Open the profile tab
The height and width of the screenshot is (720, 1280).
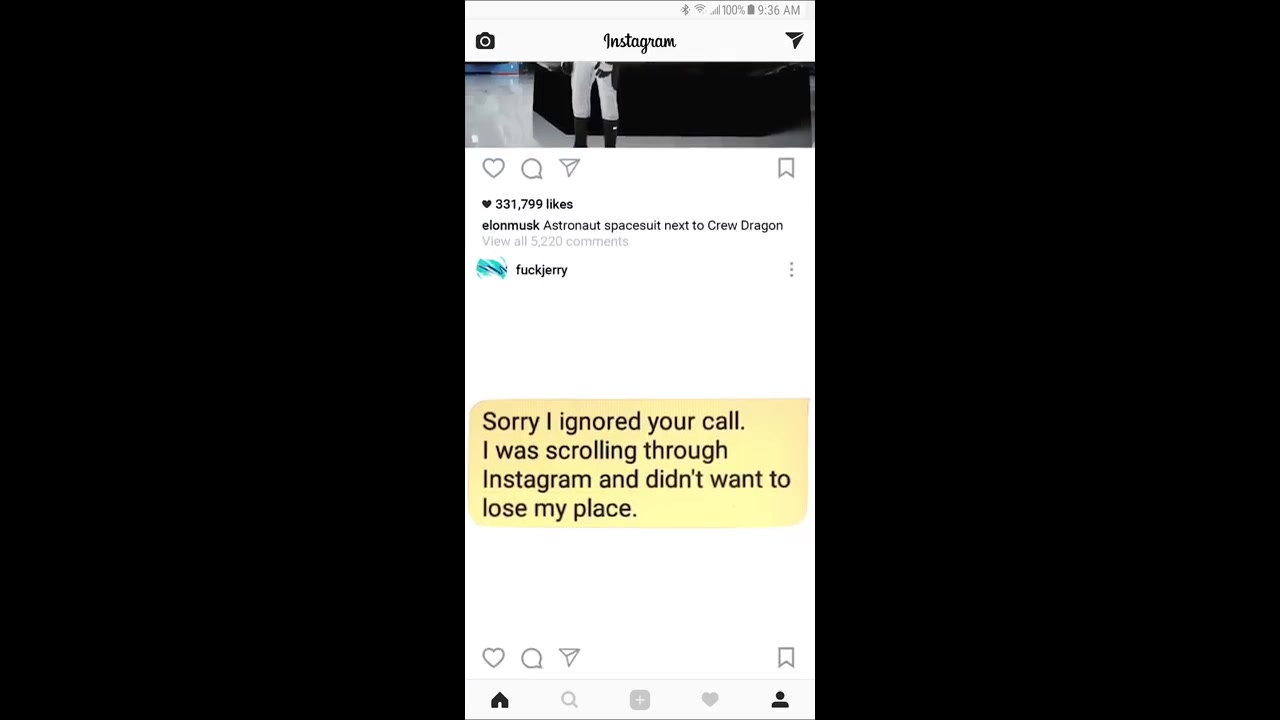(780, 700)
